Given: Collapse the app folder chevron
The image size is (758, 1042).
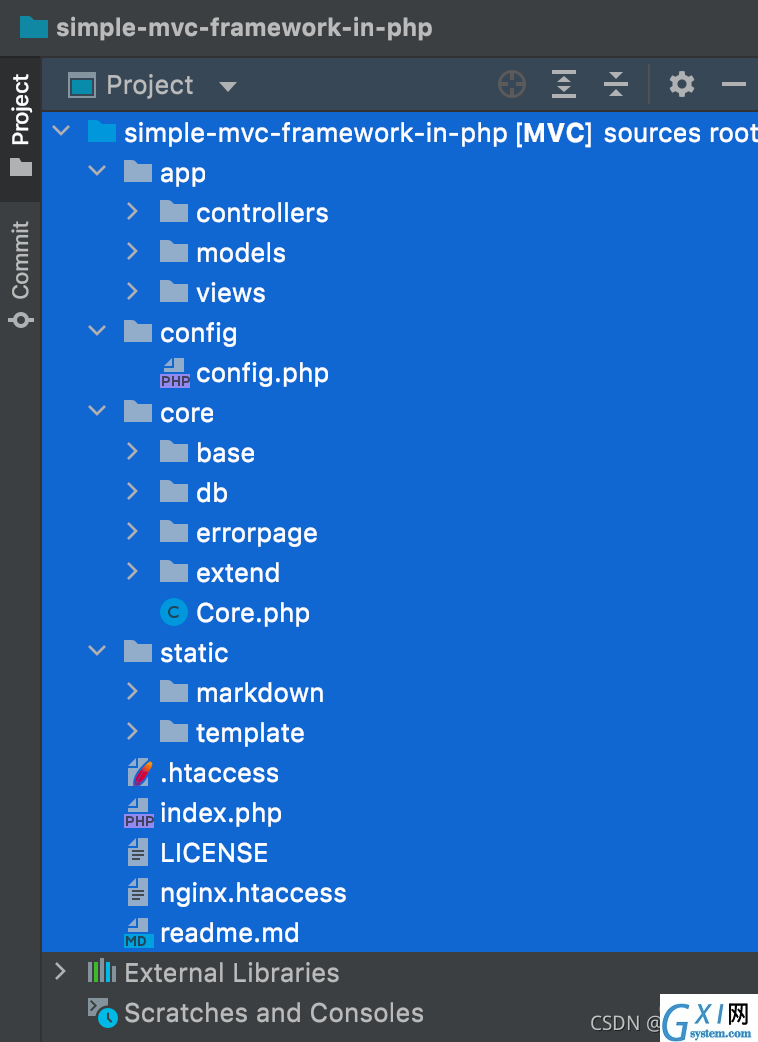Looking at the screenshot, I should 97,171.
